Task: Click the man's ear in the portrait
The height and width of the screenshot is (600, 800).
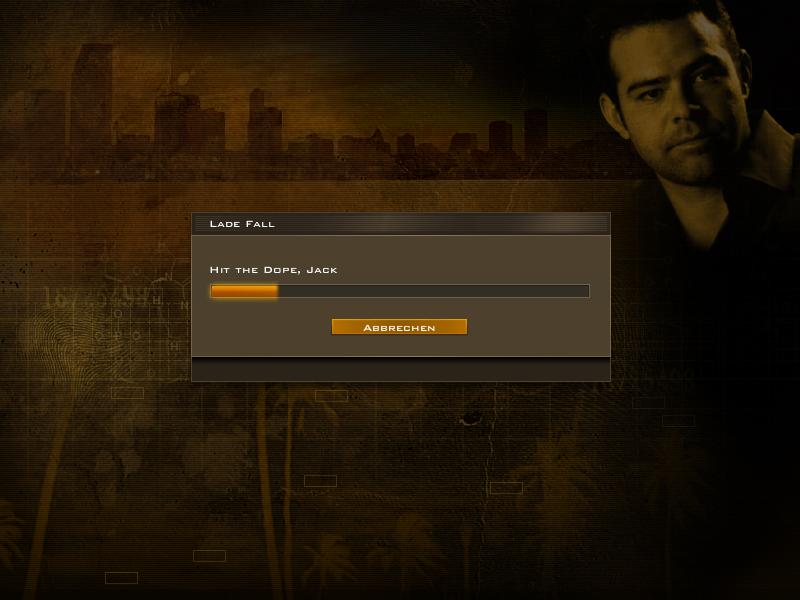Action: click(x=613, y=115)
